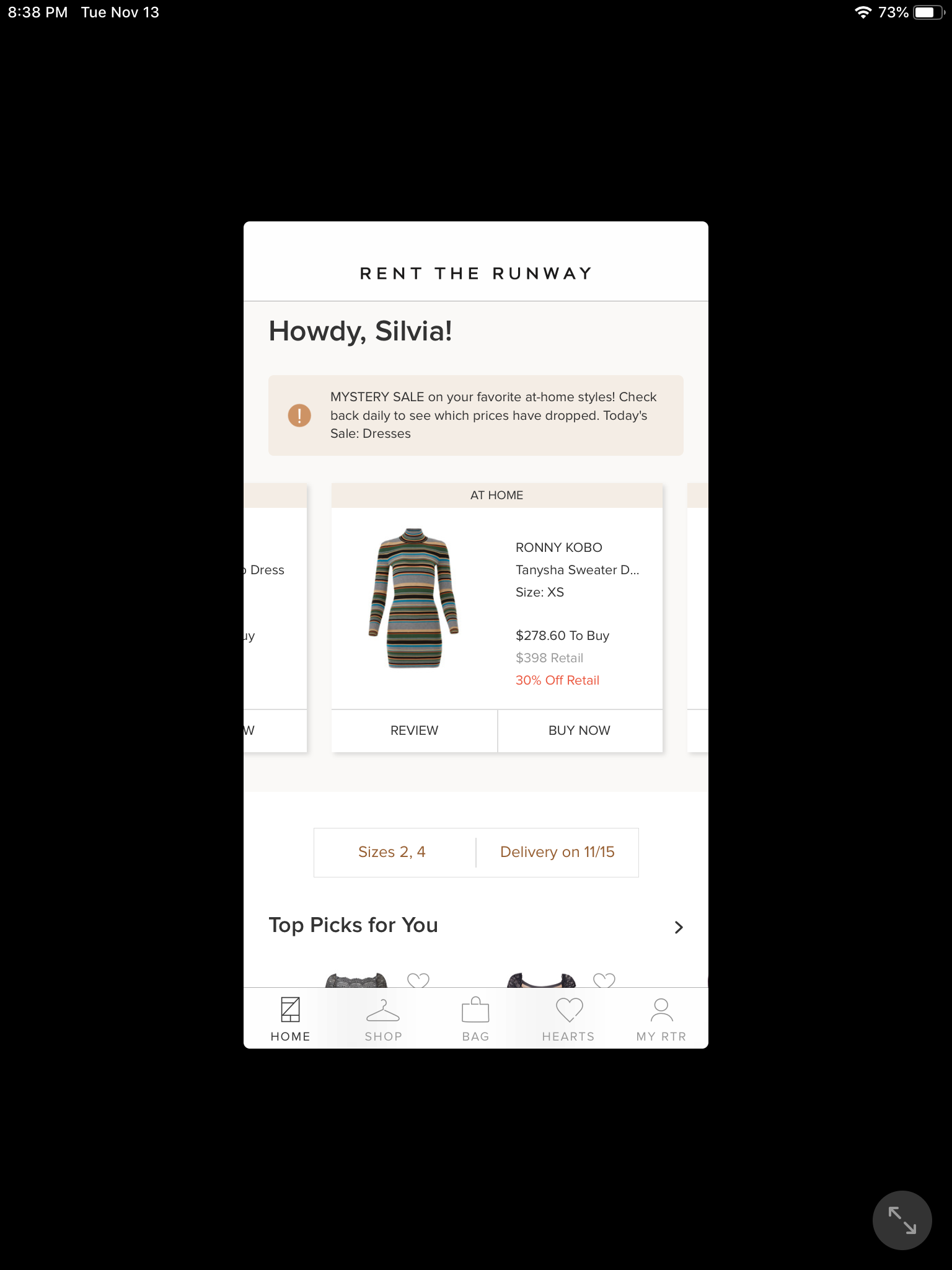Tap the Rent the Runway logo
The image size is (952, 1270).
476,273
